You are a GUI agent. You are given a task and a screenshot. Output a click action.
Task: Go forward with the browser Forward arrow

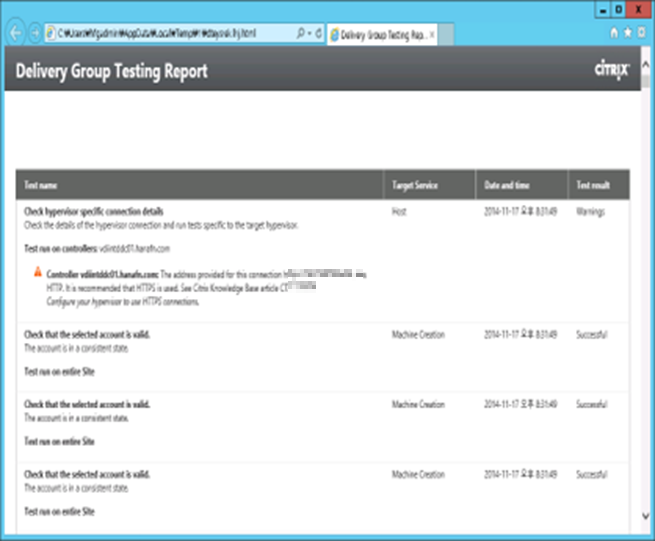point(35,33)
